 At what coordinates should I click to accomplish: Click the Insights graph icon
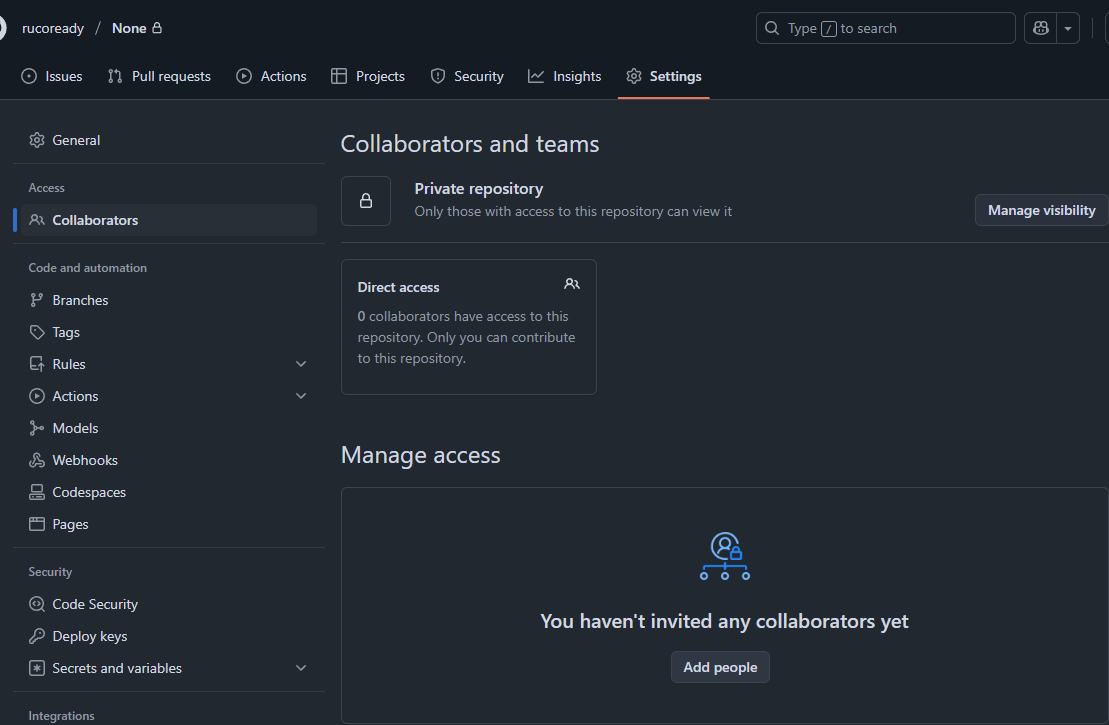click(536, 76)
